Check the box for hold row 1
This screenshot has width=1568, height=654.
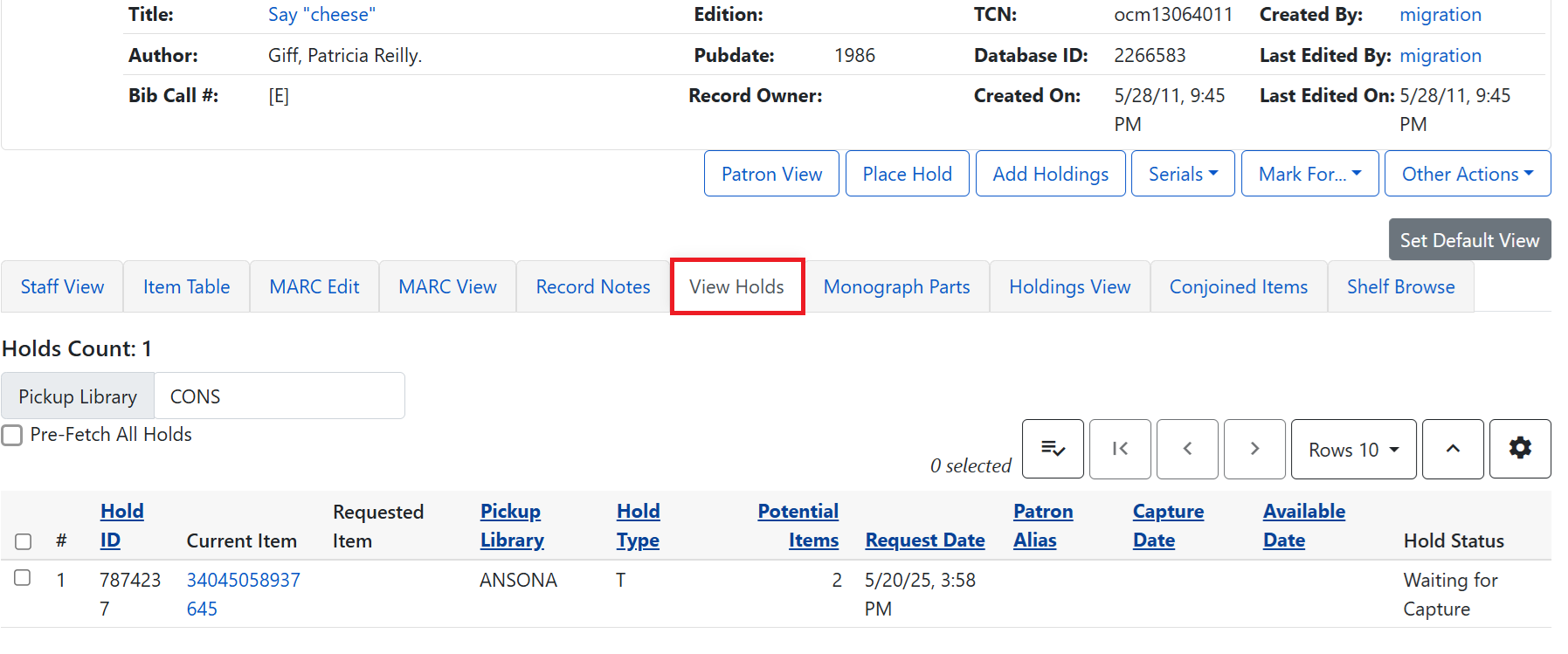pyautogui.click(x=23, y=578)
